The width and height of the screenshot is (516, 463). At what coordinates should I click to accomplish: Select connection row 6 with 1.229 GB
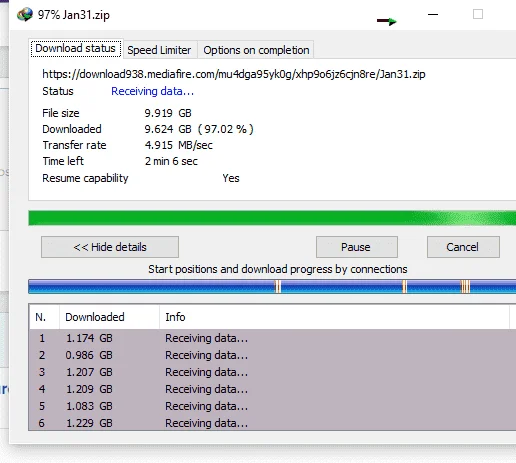click(273, 423)
